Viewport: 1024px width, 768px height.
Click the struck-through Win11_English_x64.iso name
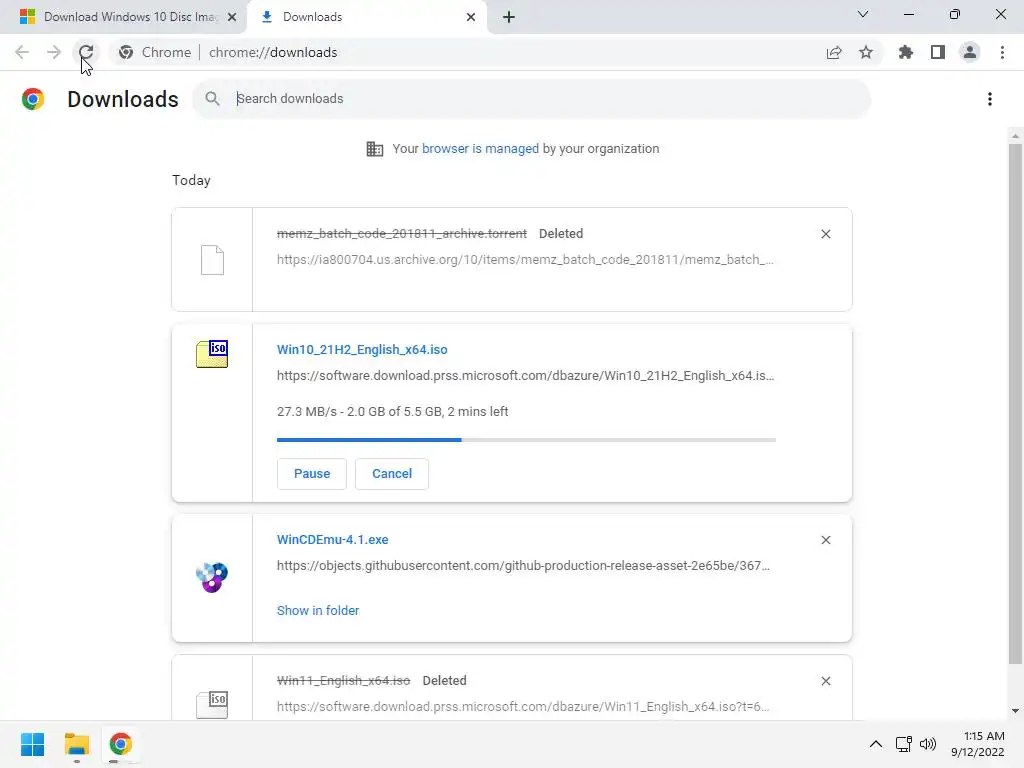(x=344, y=680)
